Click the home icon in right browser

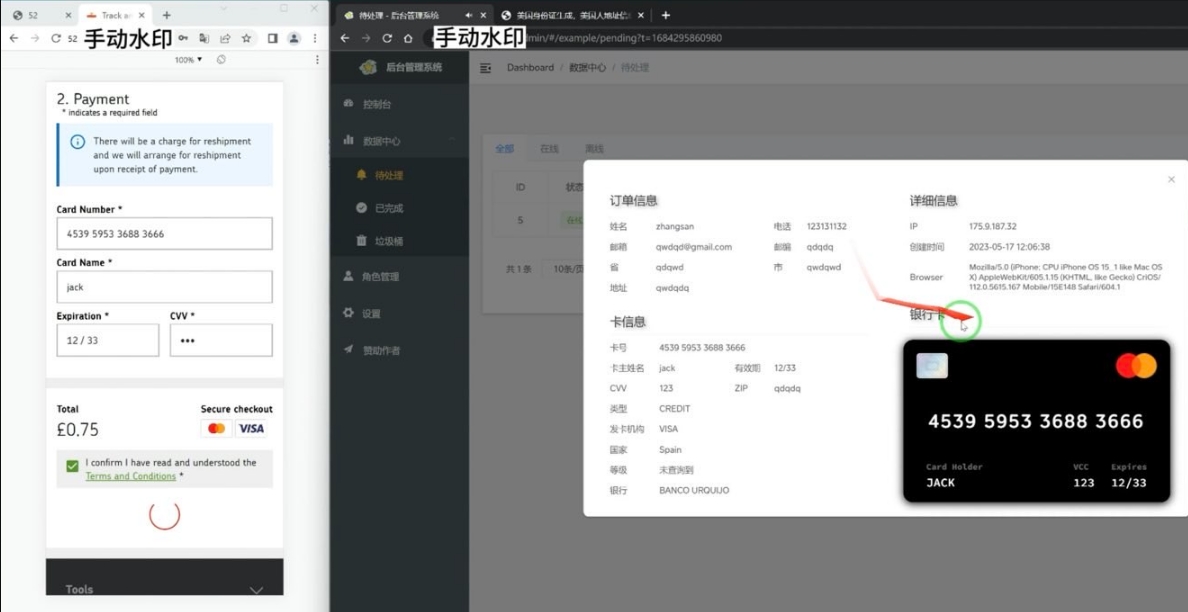(x=408, y=38)
